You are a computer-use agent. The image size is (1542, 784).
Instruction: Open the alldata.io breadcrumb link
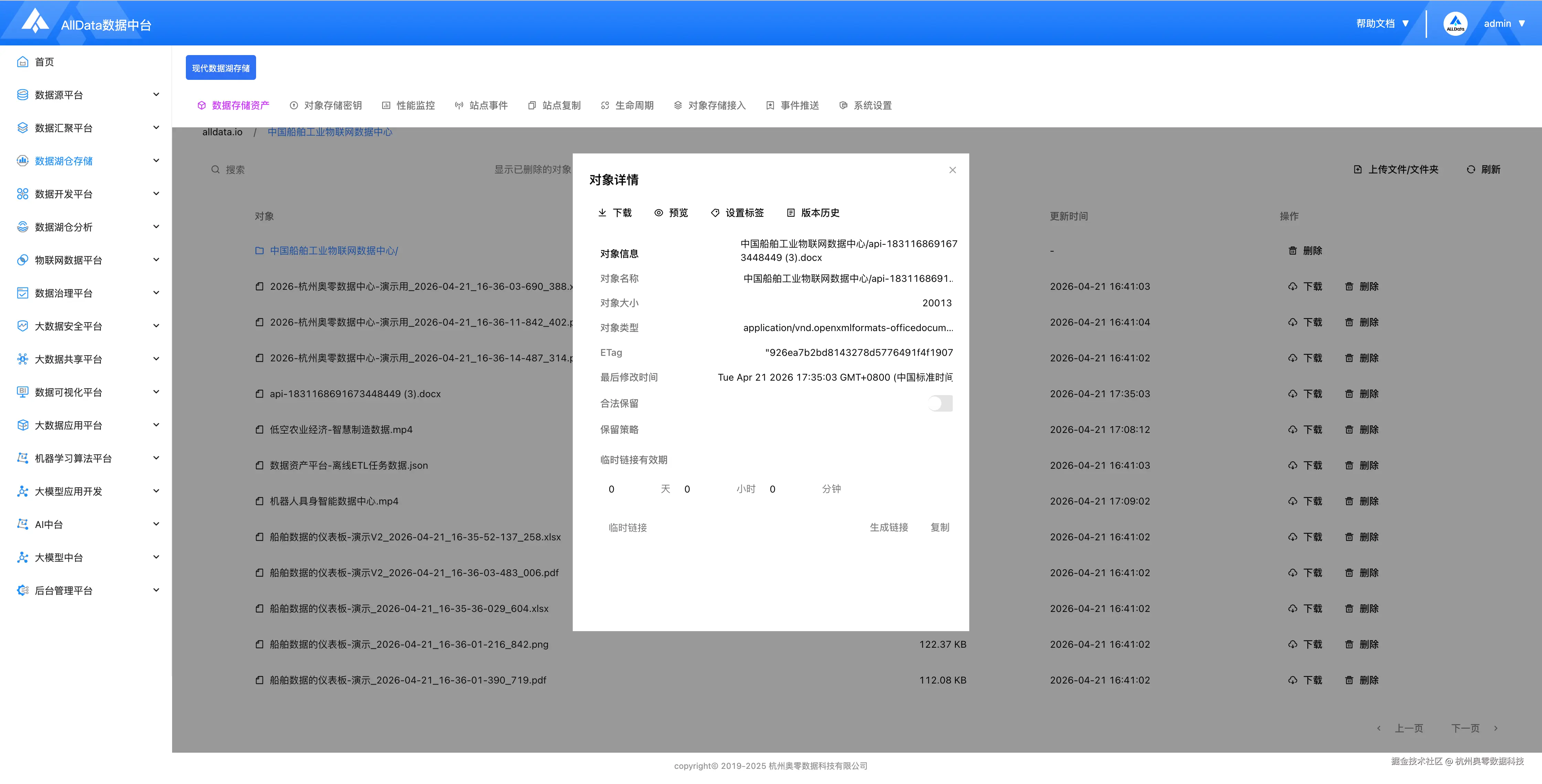click(222, 132)
